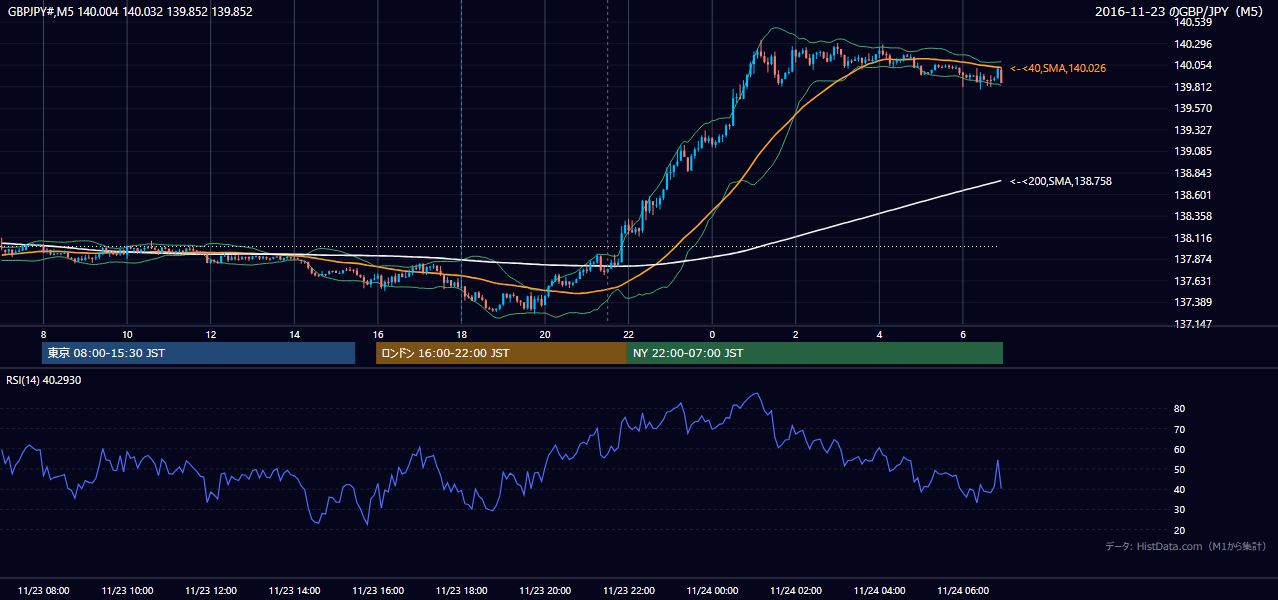This screenshot has height=600, width=1278.
Task: Click the RSI(14) 40.2930 indicator label
Action: click(x=44, y=380)
